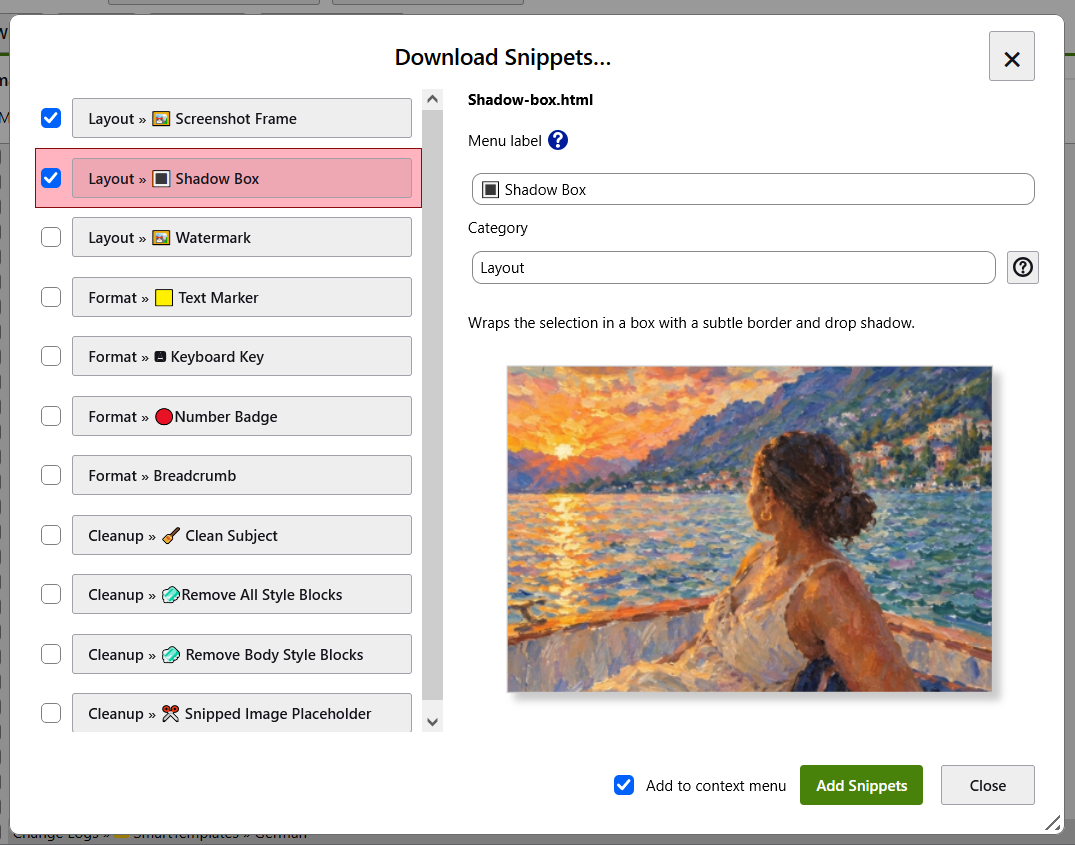
Task: Click the dialog resize grip corner
Action: coord(1052,823)
